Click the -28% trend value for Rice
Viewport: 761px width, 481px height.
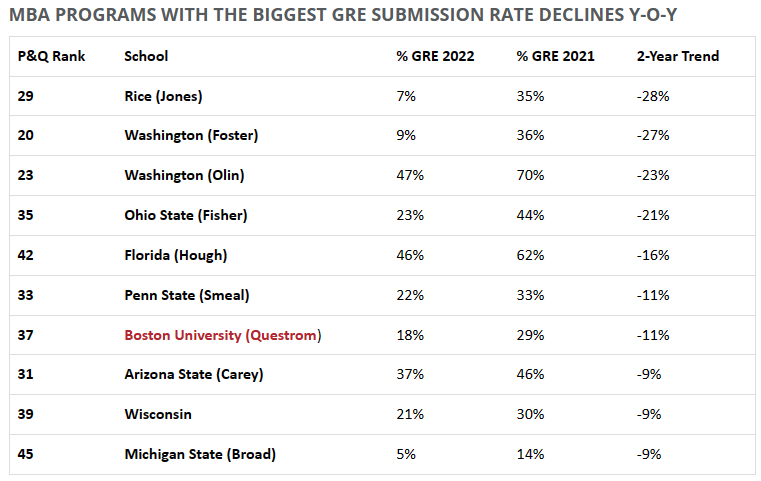[652, 96]
